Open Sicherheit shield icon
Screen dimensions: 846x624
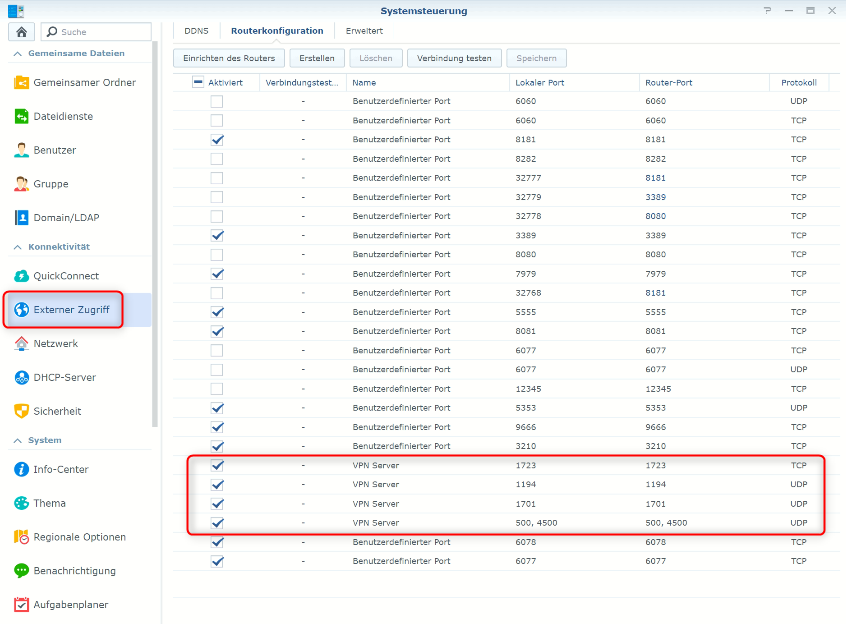tap(22, 411)
